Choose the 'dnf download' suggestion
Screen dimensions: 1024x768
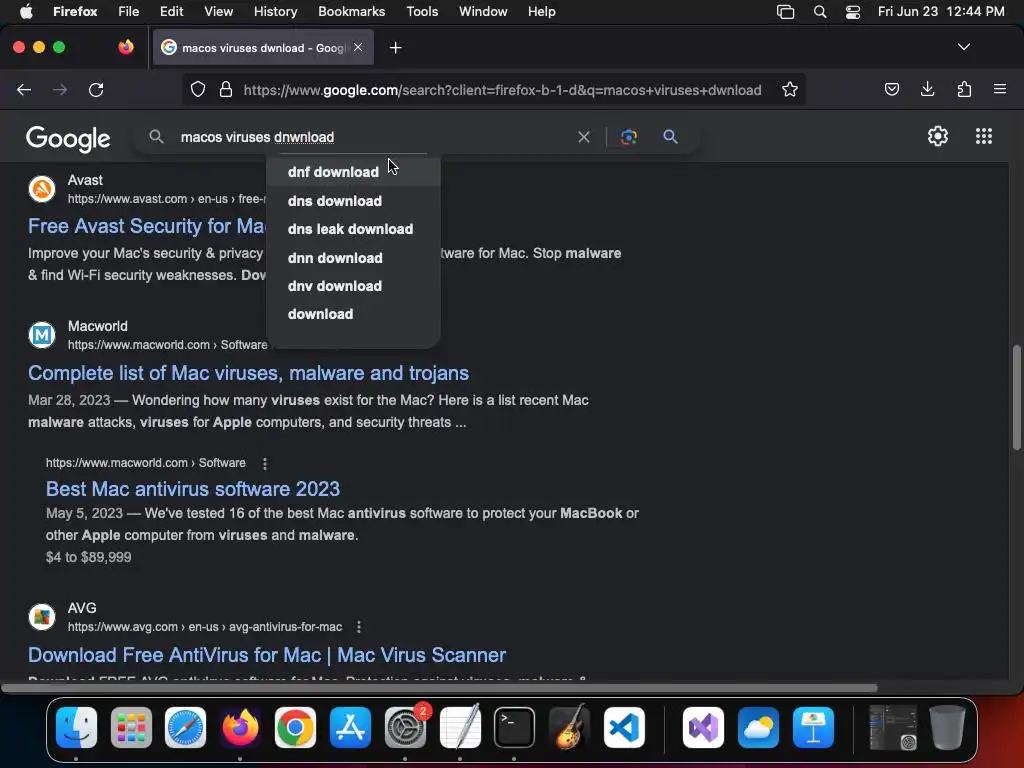353,172
